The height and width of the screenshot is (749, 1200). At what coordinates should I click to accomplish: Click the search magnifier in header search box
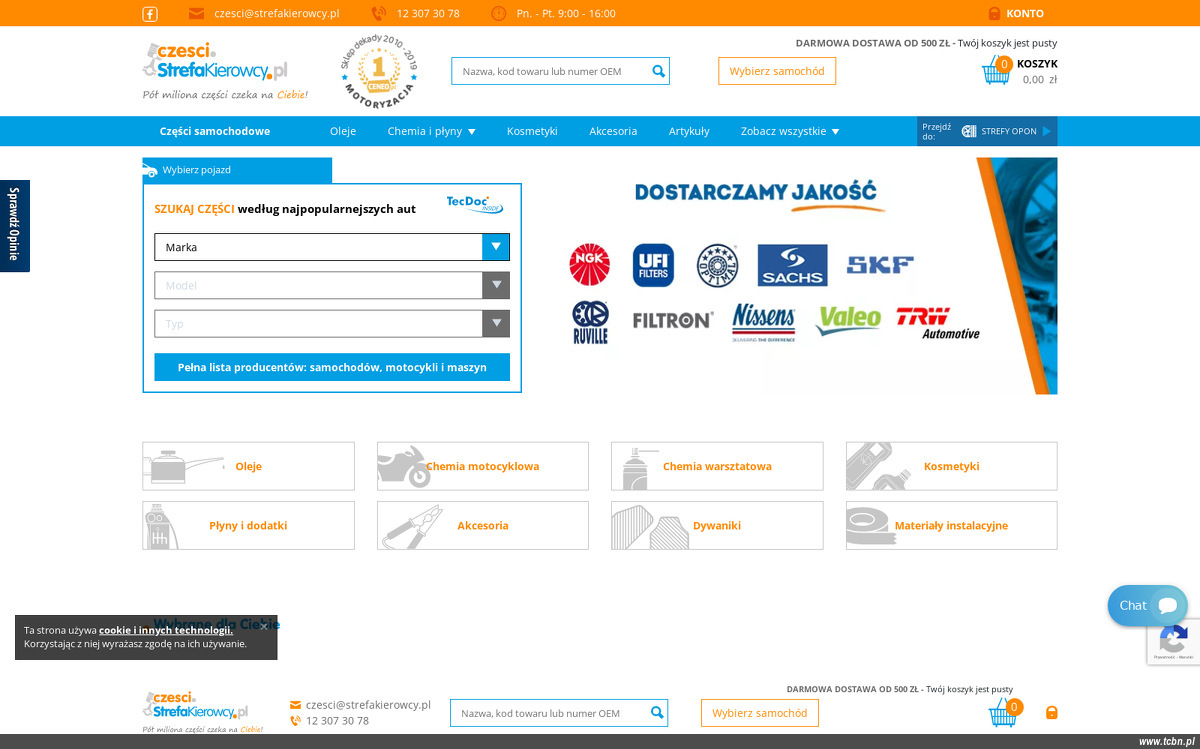point(658,71)
